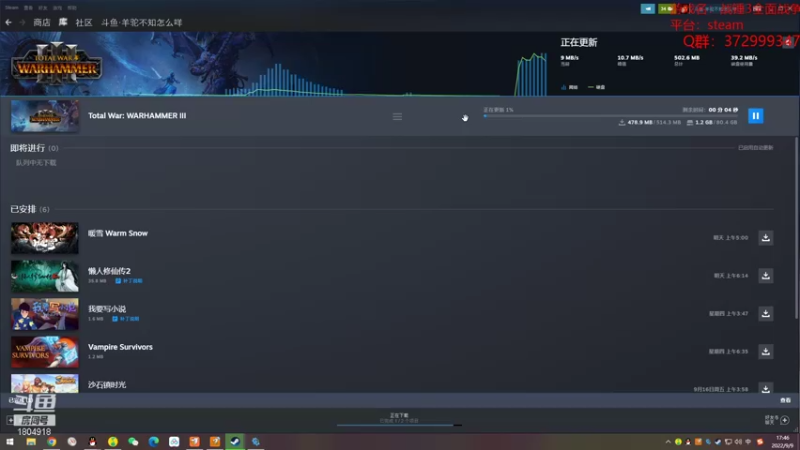Pause the Total War: WARHAMMER III update
Image resolution: width=800 pixels, height=450 pixels.
click(756, 116)
